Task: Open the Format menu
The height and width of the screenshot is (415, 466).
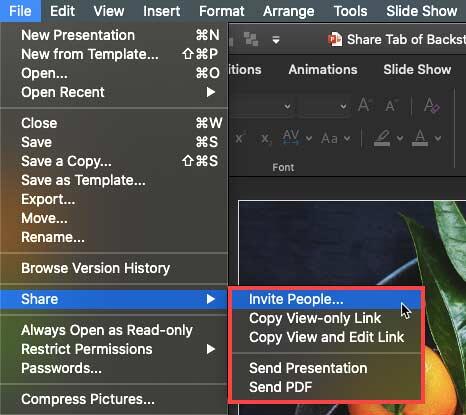Action: 222,11
